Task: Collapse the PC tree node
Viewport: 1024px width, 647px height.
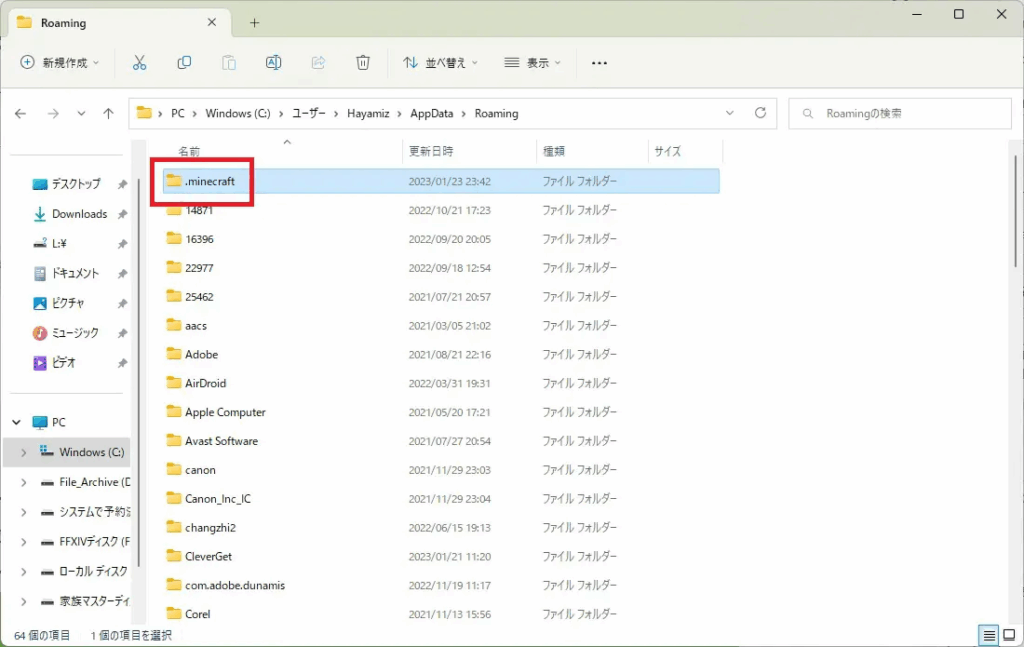Action: (x=16, y=423)
